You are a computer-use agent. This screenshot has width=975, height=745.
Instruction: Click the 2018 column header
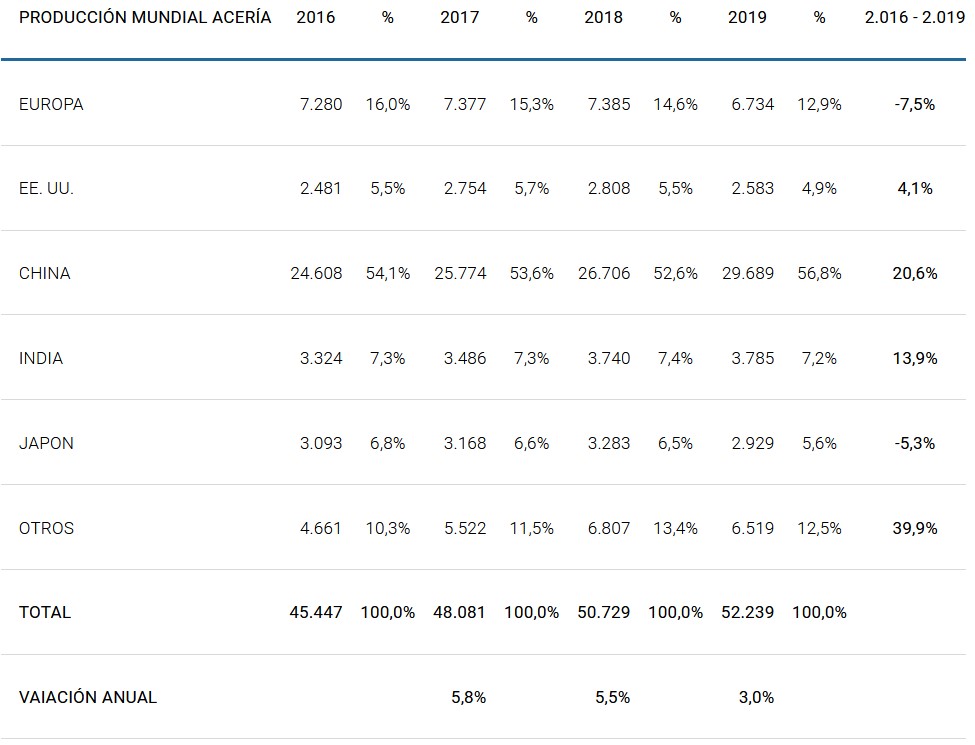click(604, 18)
